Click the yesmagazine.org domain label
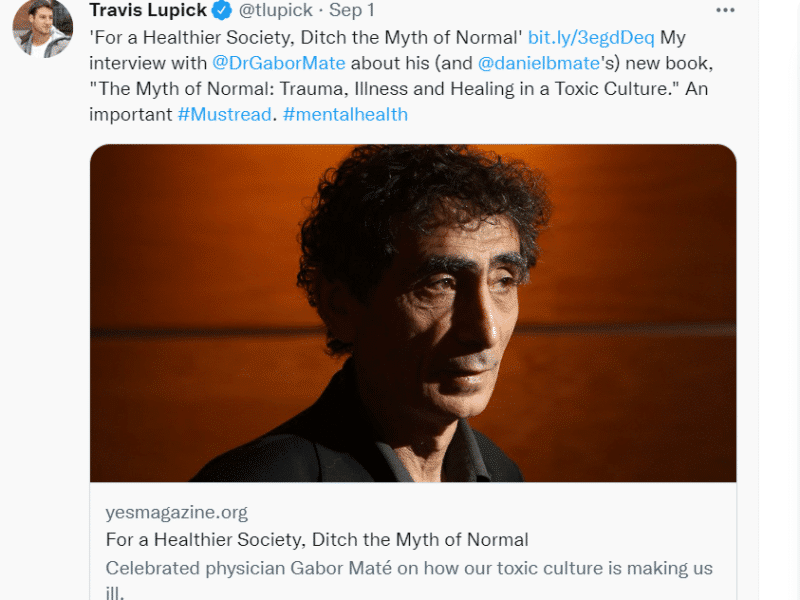 [177, 512]
